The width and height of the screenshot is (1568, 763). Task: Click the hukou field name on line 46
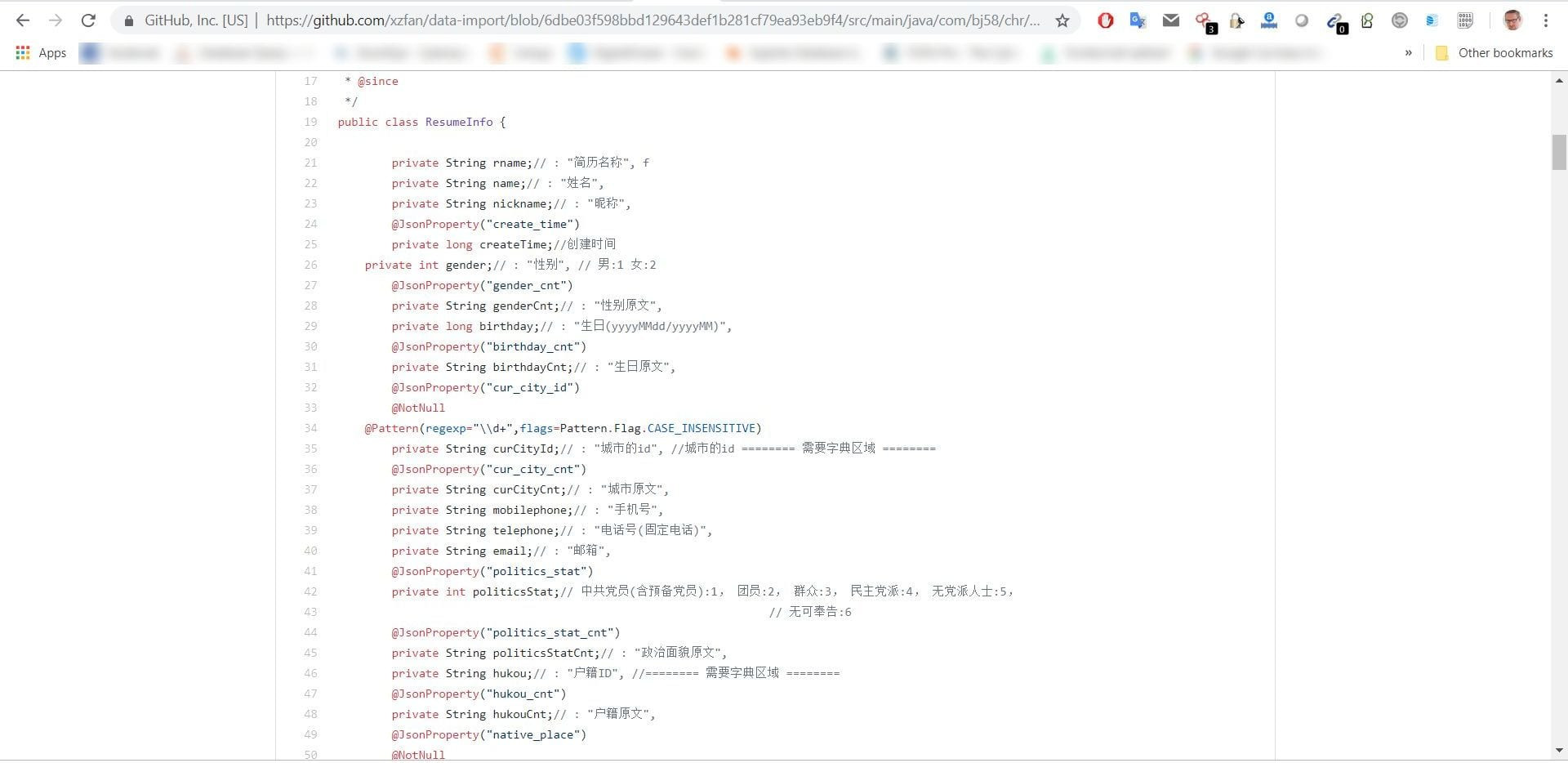click(510, 673)
